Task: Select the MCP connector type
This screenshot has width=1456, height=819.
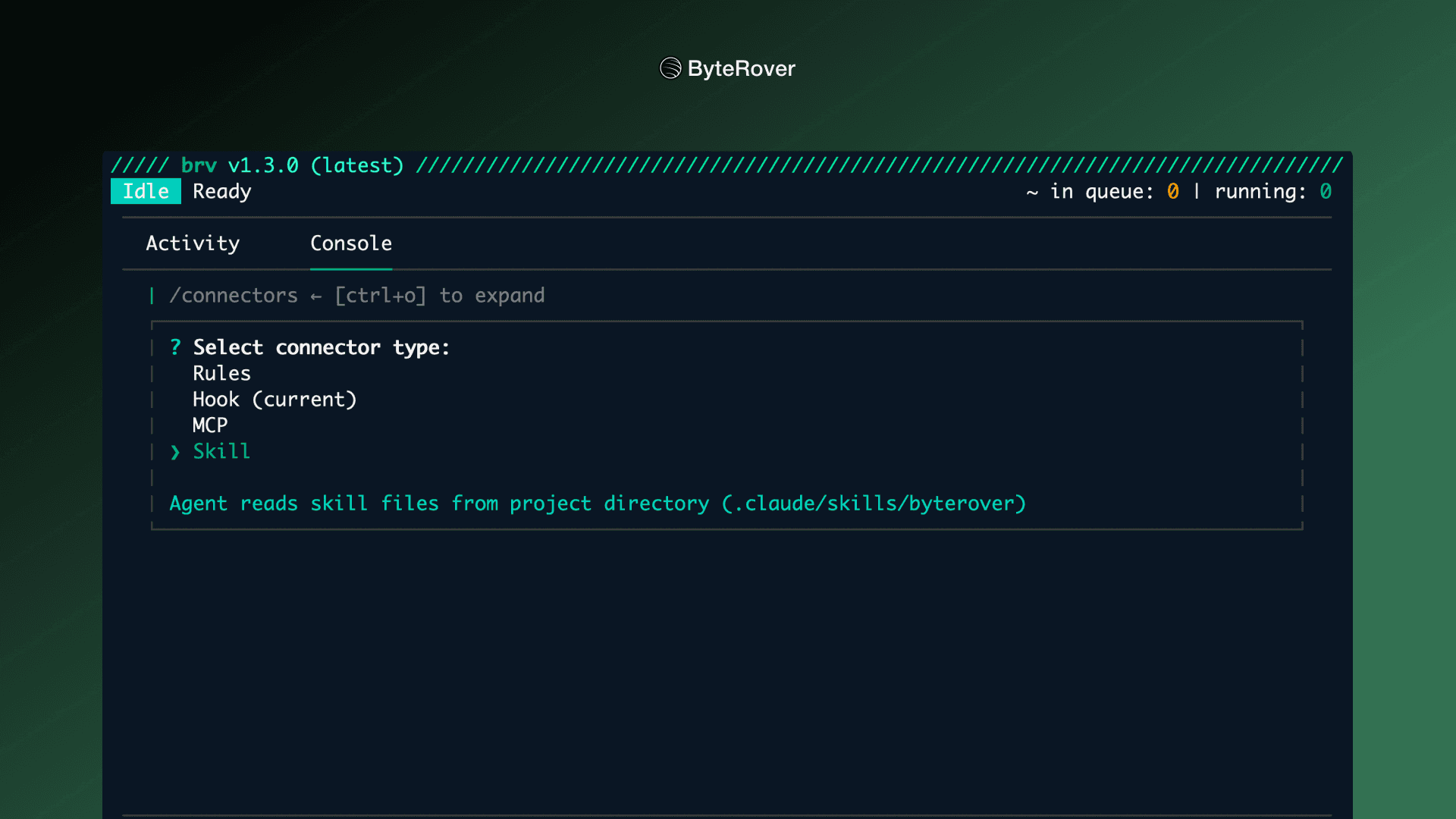Action: (210, 425)
